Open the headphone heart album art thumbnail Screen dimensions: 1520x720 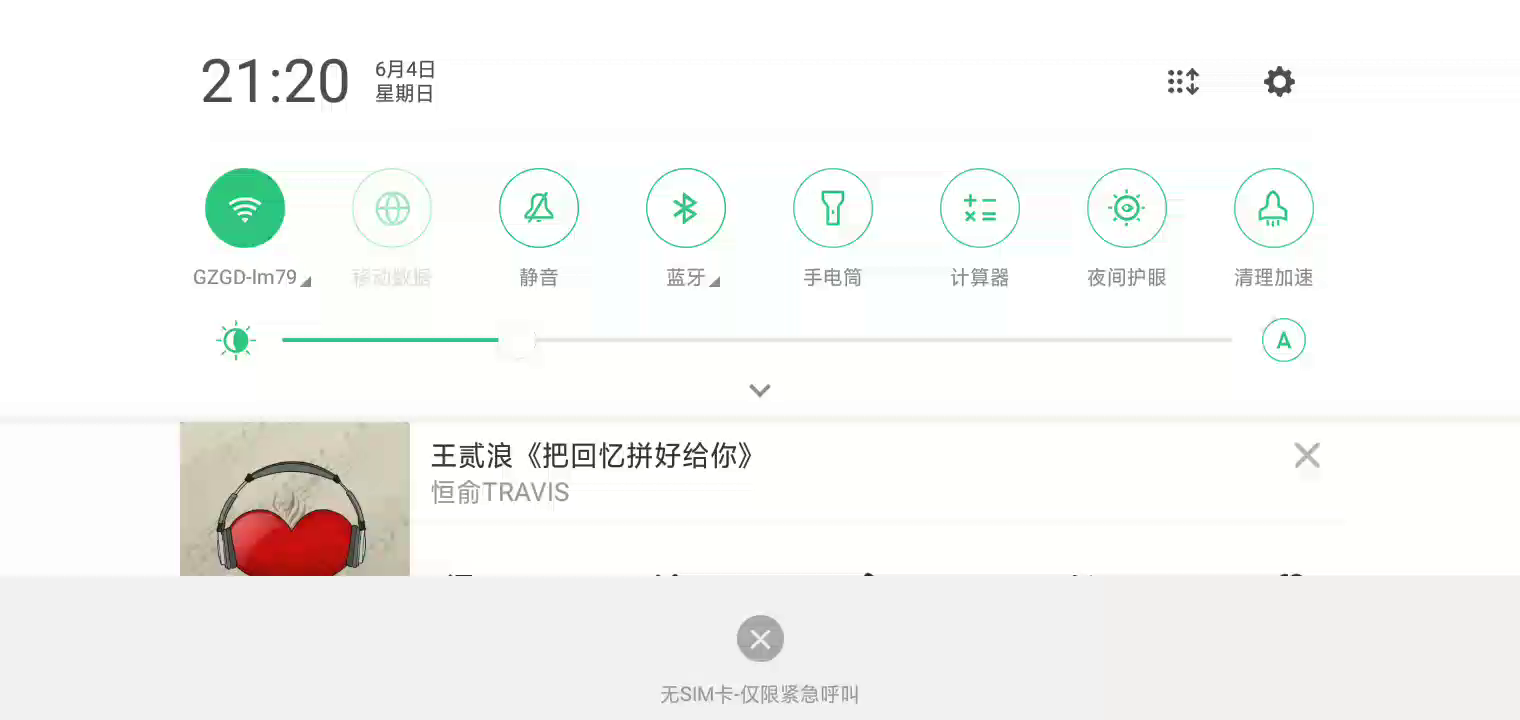point(295,499)
